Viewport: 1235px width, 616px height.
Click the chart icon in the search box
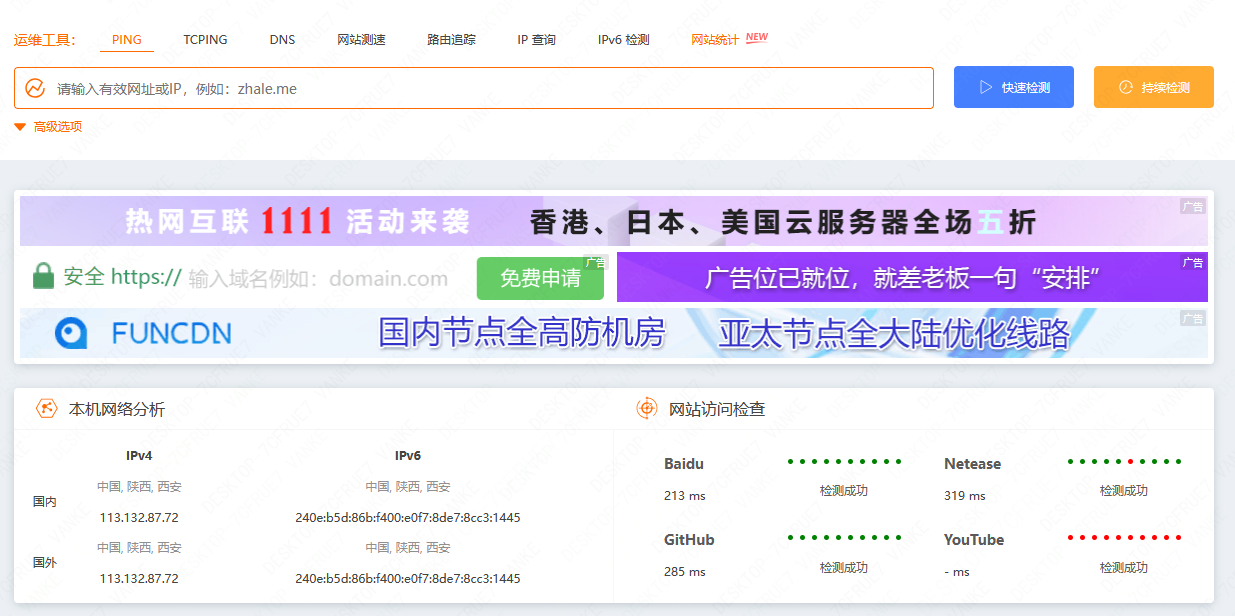point(35,88)
